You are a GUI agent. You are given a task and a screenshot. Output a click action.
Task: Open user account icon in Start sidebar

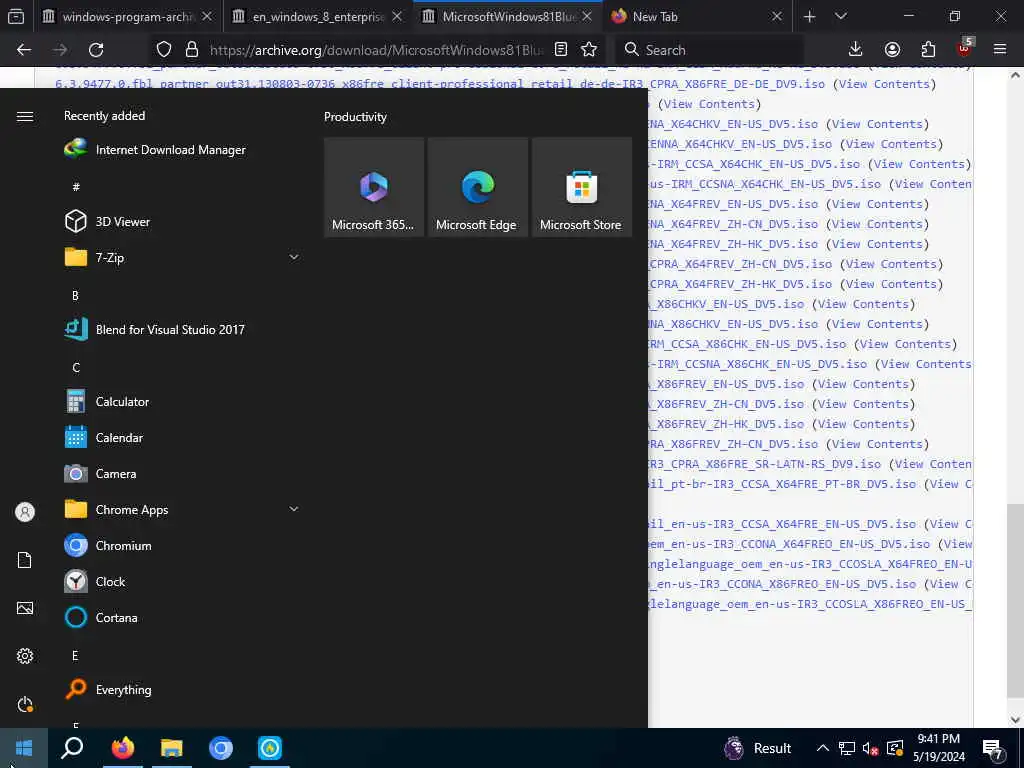25,512
